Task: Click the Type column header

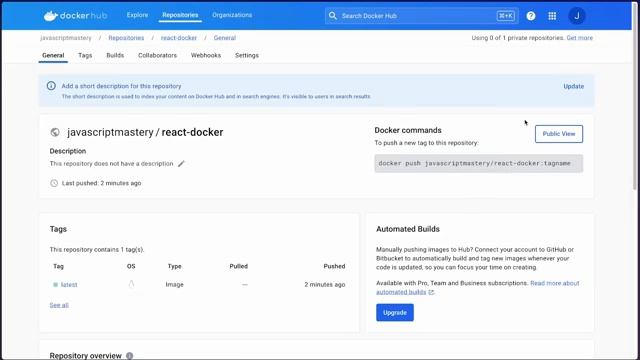Action: (174, 266)
